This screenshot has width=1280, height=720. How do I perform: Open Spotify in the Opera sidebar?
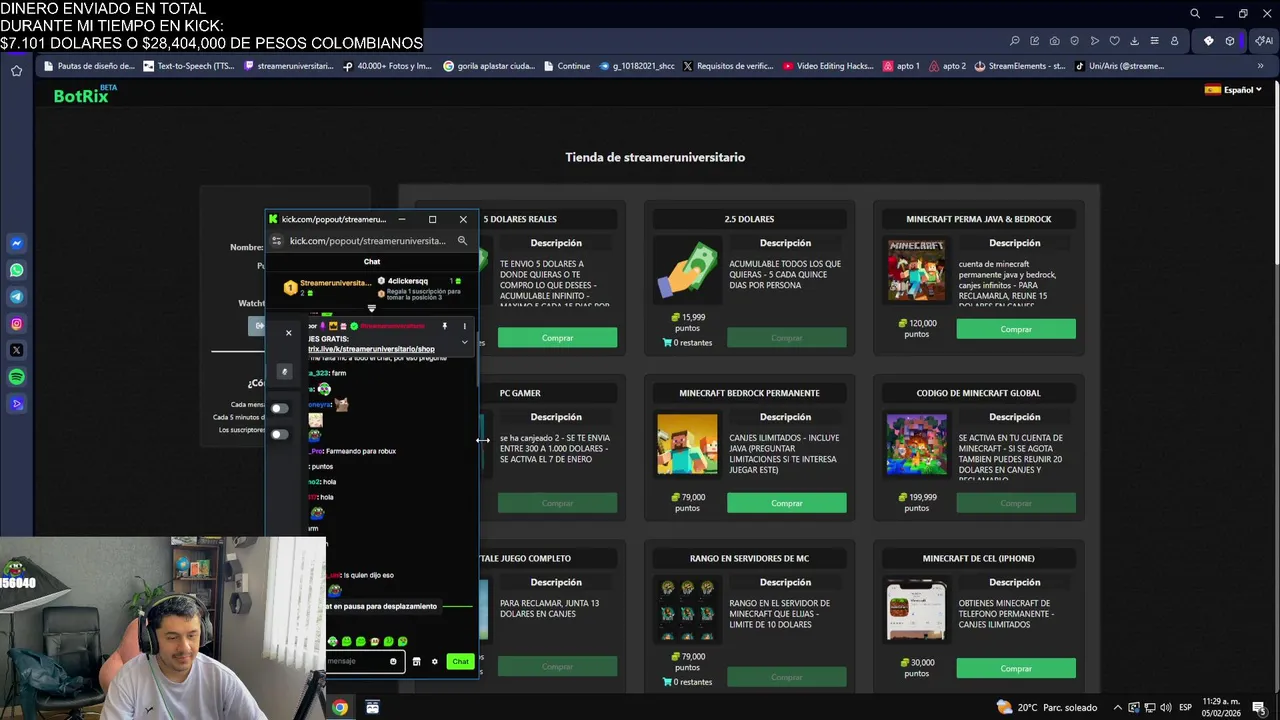pos(17,377)
